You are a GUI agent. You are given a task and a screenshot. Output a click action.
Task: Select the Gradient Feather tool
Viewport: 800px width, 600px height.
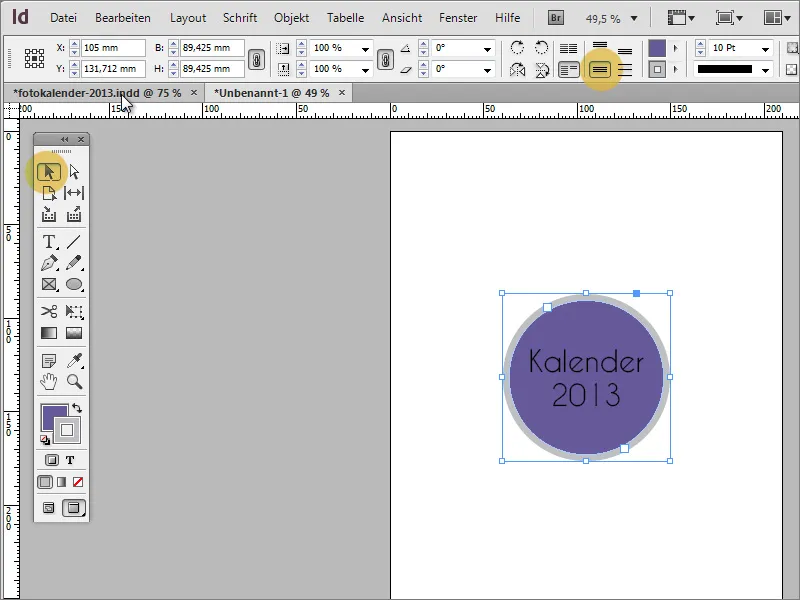click(x=74, y=333)
